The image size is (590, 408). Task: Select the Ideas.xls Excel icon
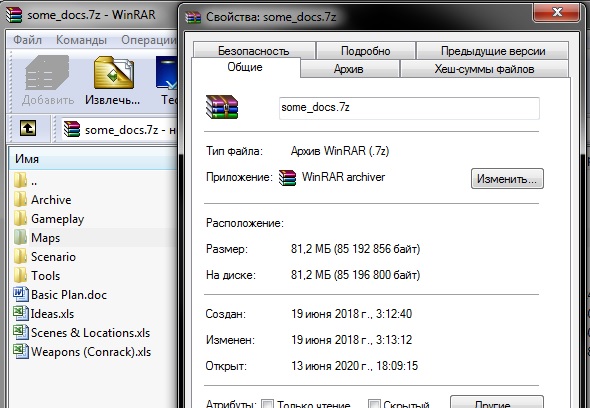coord(21,313)
